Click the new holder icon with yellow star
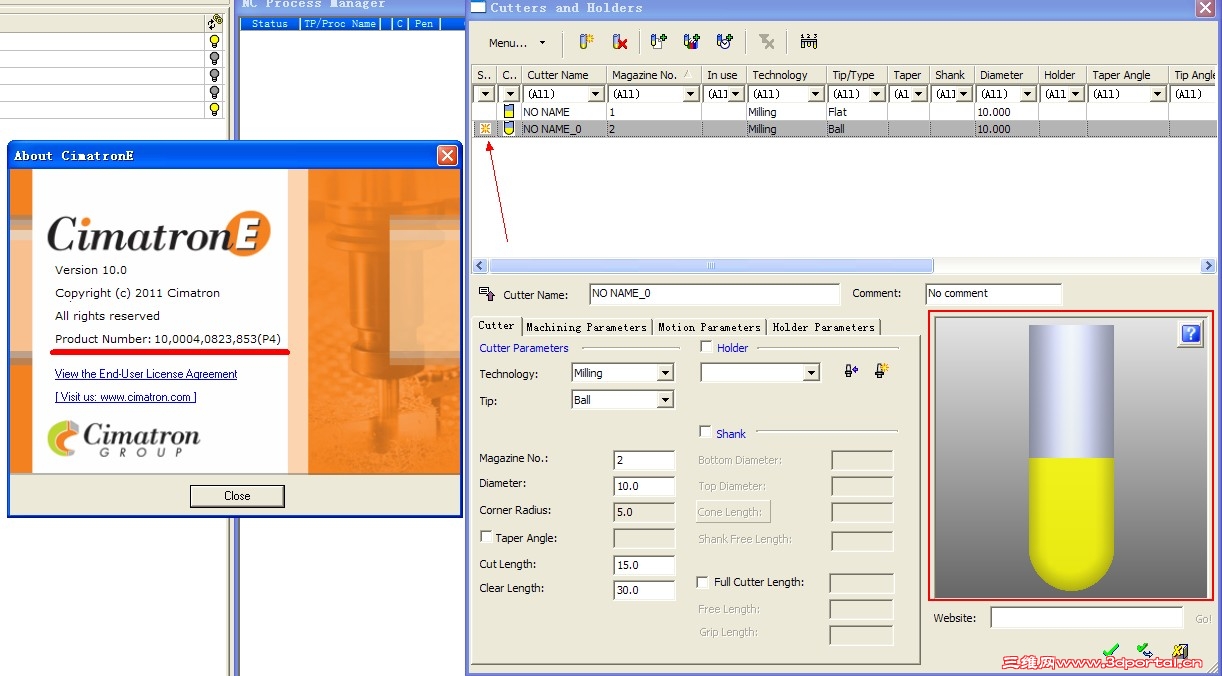The width and height of the screenshot is (1222, 676). point(881,371)
